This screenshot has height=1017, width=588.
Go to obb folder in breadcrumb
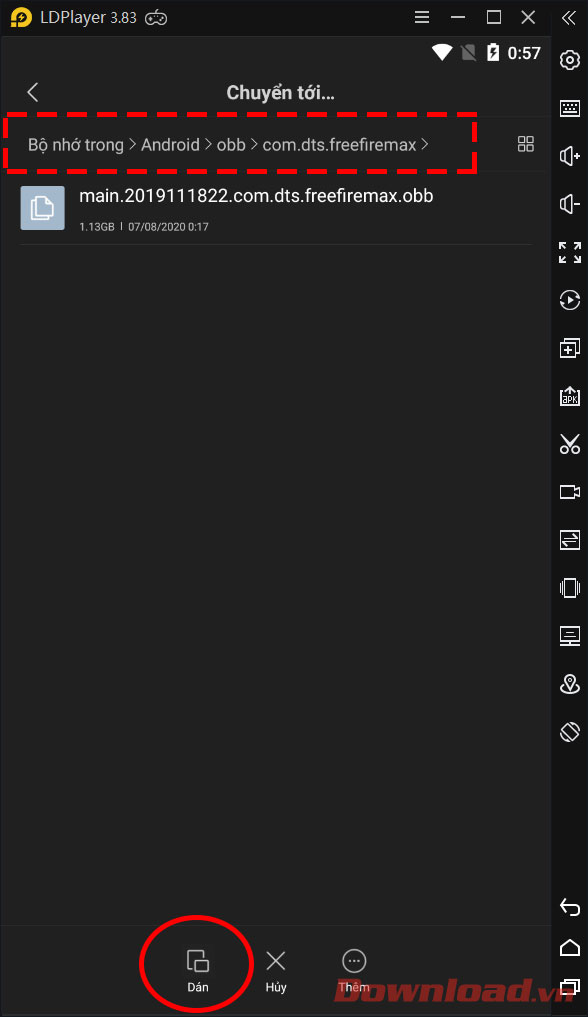click(231, 145)
